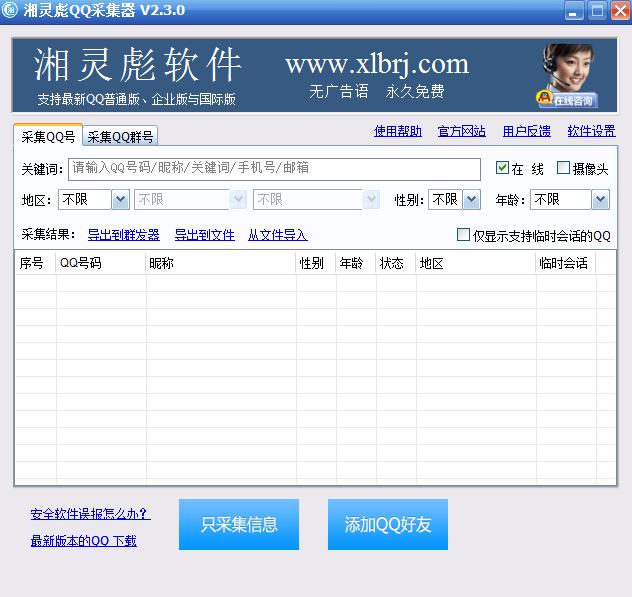Focus the 关键词 keyword input field
632x597 pixels.
pos(274,169)
